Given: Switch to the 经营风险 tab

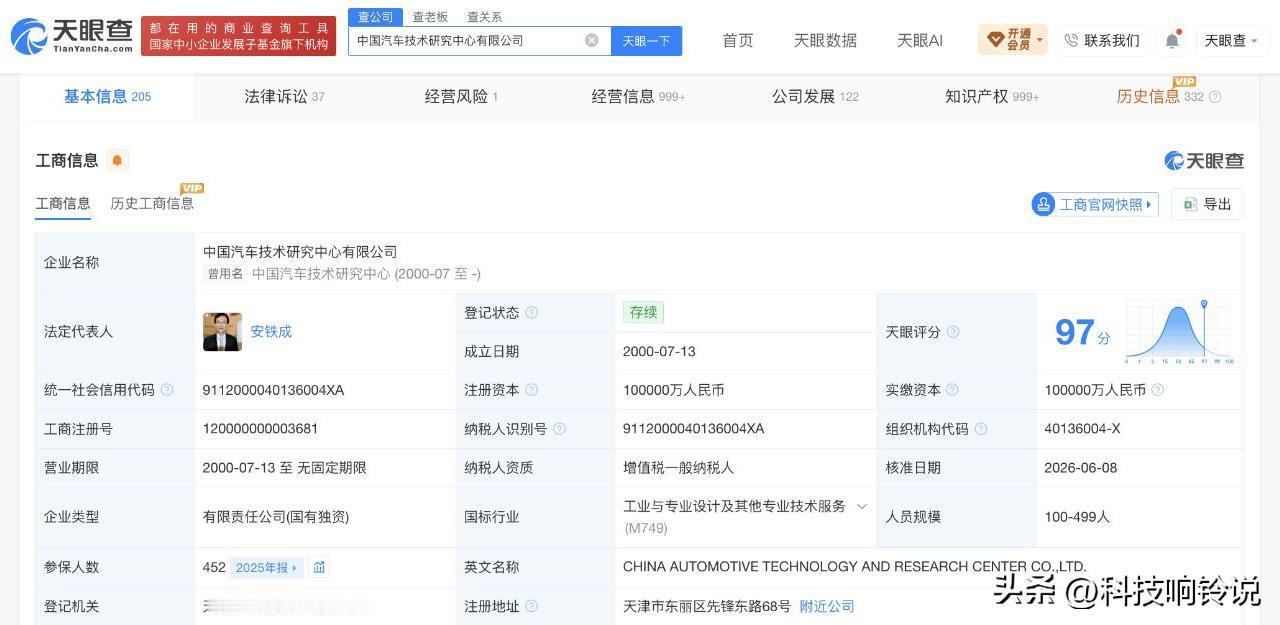Looking at the screenshot, I should click(x=461, y=97).
